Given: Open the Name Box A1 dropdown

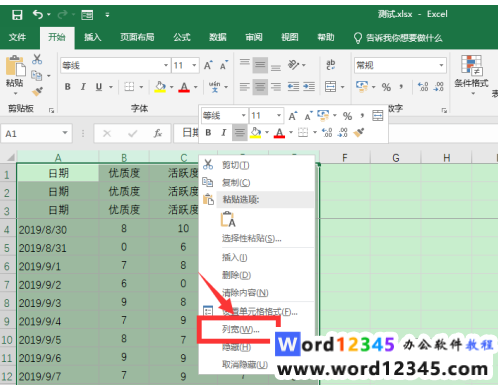Looking at the screenshot, I should (65, 133).
